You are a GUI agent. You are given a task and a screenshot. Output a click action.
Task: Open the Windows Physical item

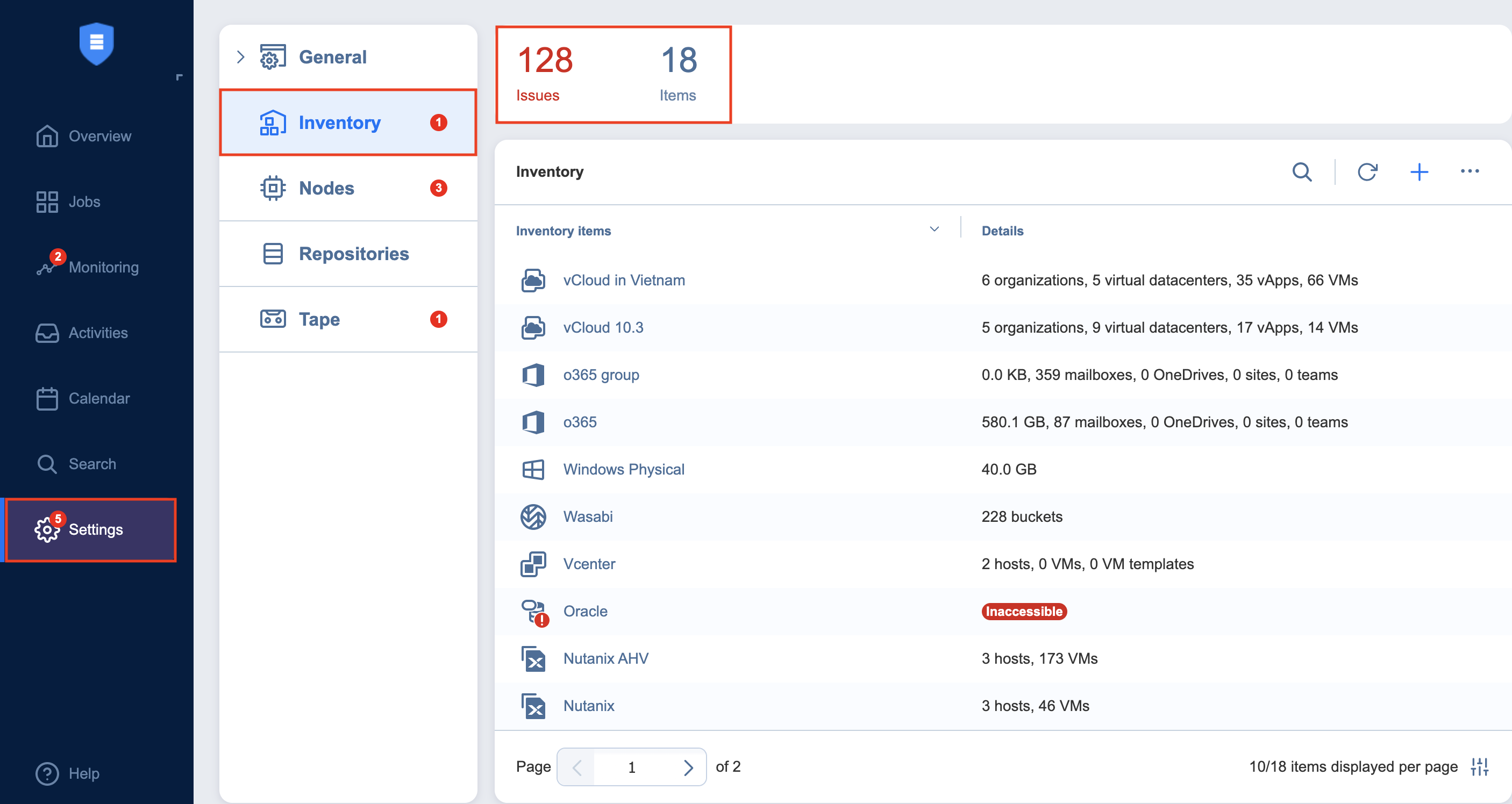624,470
